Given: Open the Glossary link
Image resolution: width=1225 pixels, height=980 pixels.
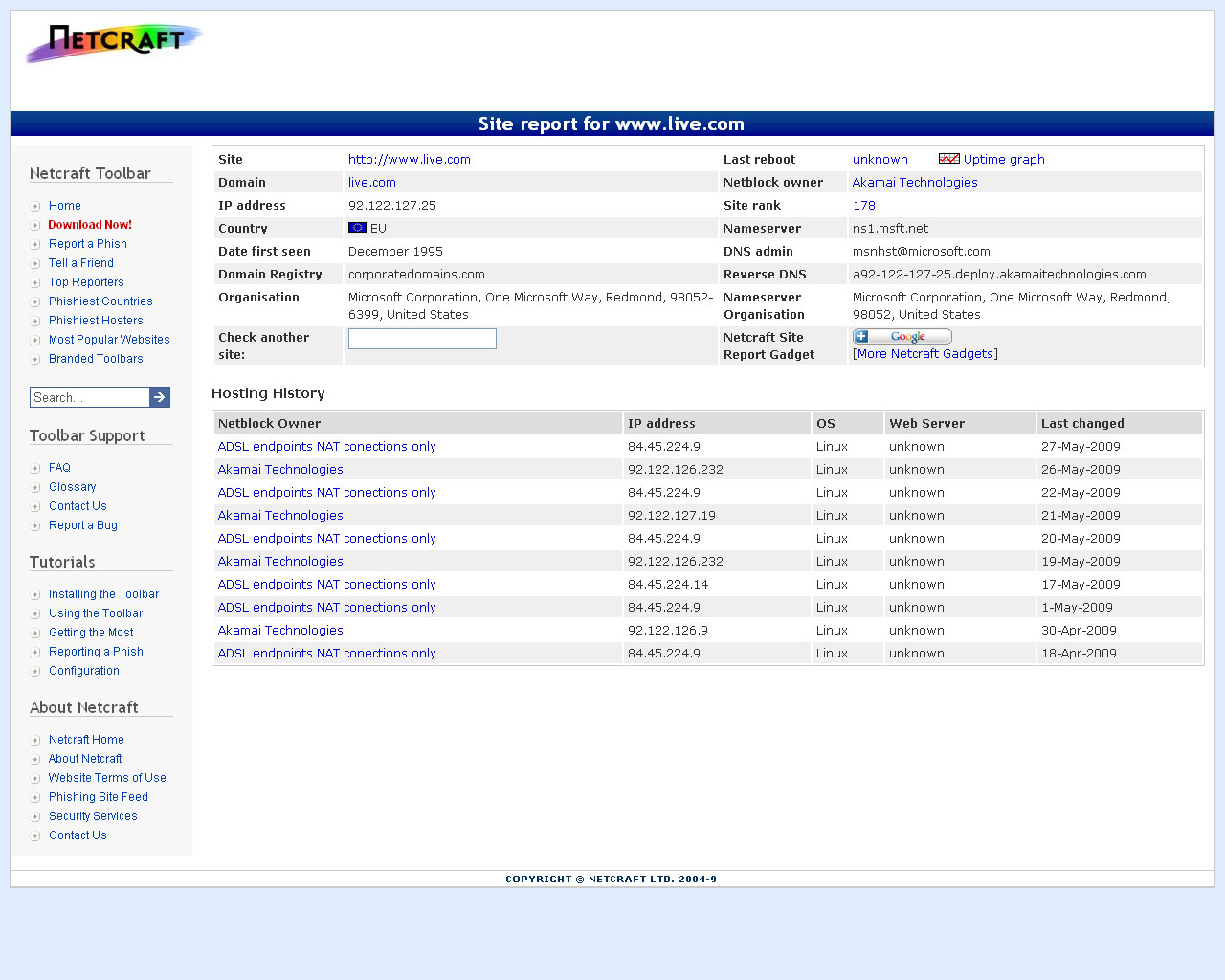Looking at the screenshot, I should pos(73,487).
